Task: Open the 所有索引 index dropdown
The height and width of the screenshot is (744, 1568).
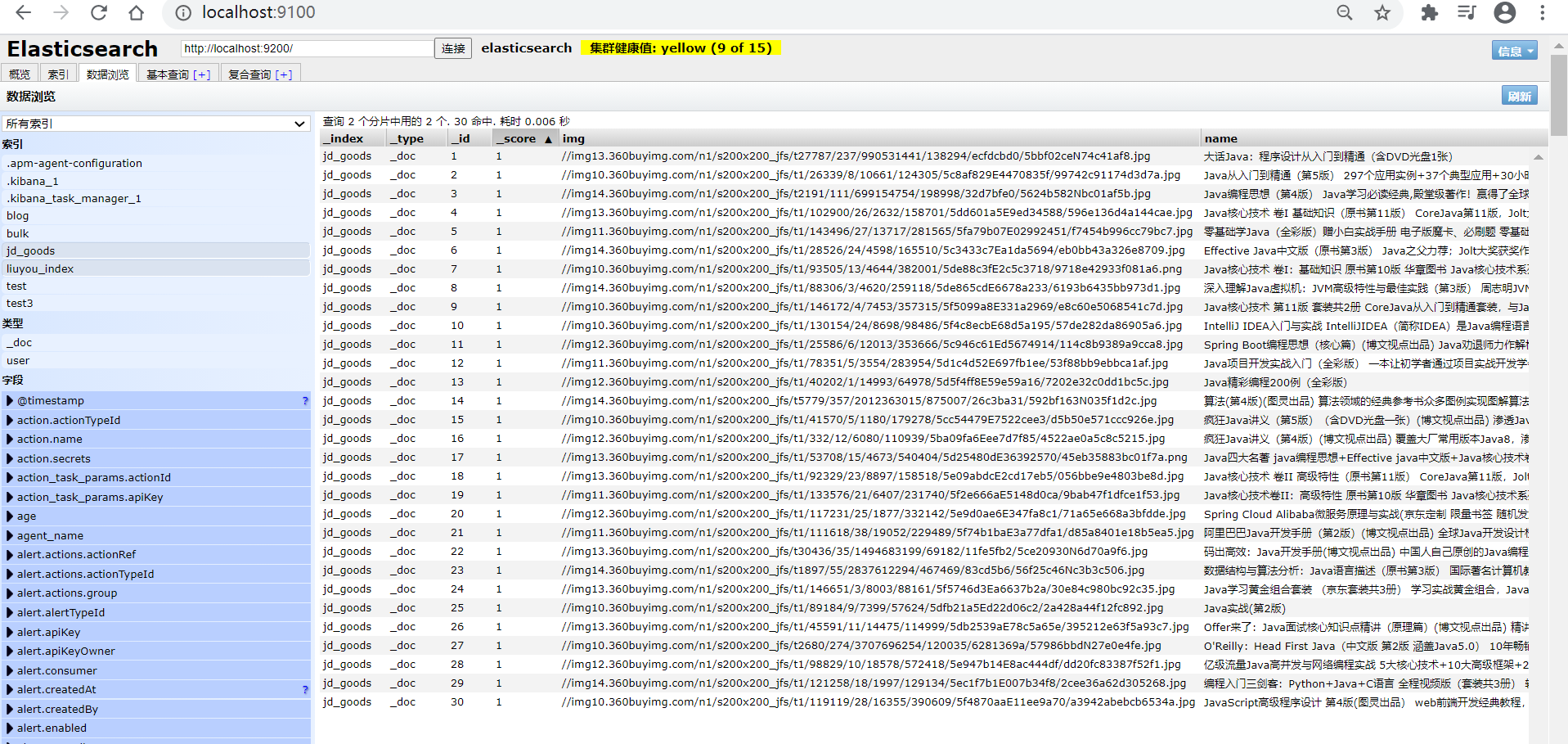Action: point(156,124)
